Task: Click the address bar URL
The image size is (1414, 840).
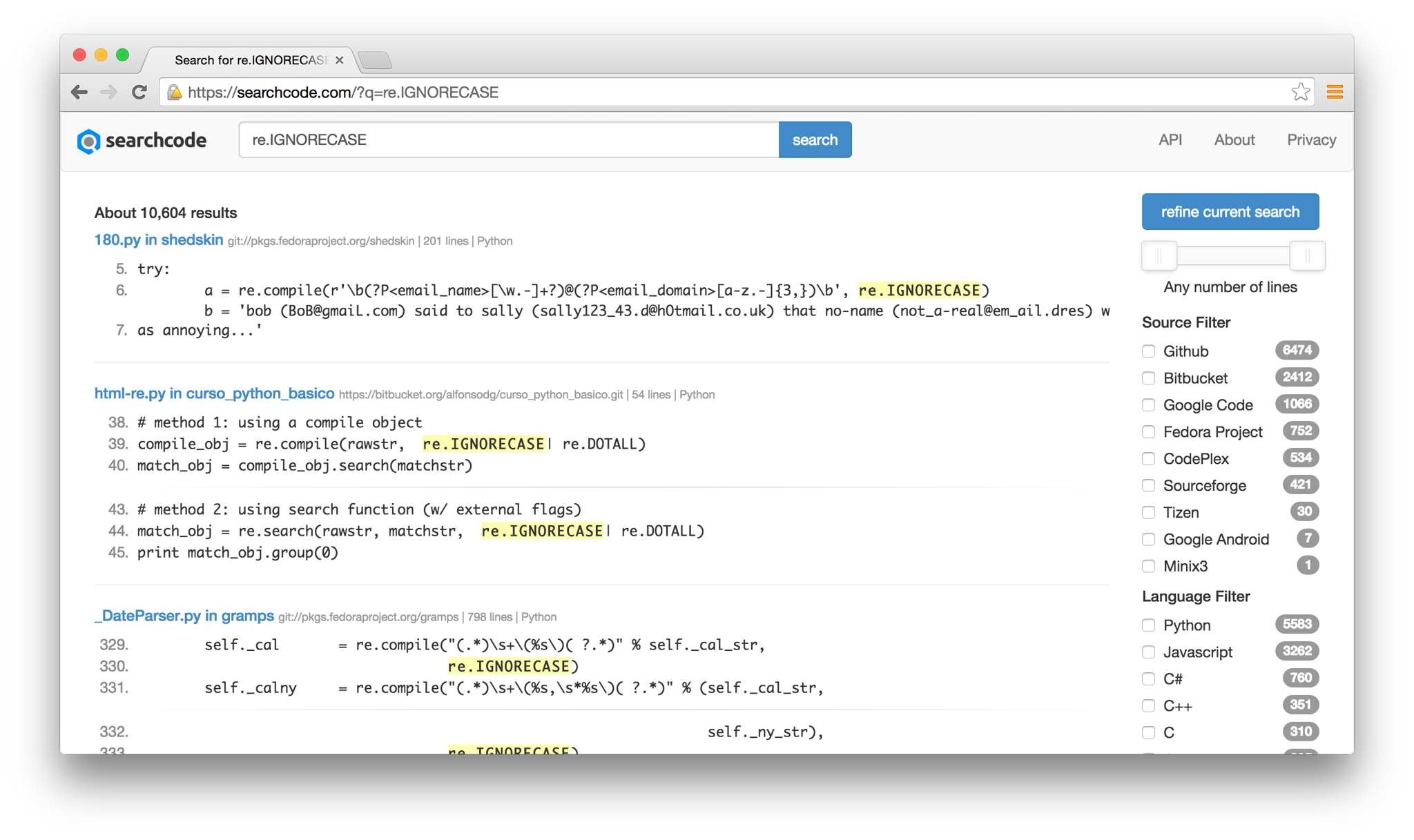Action: 342,92
